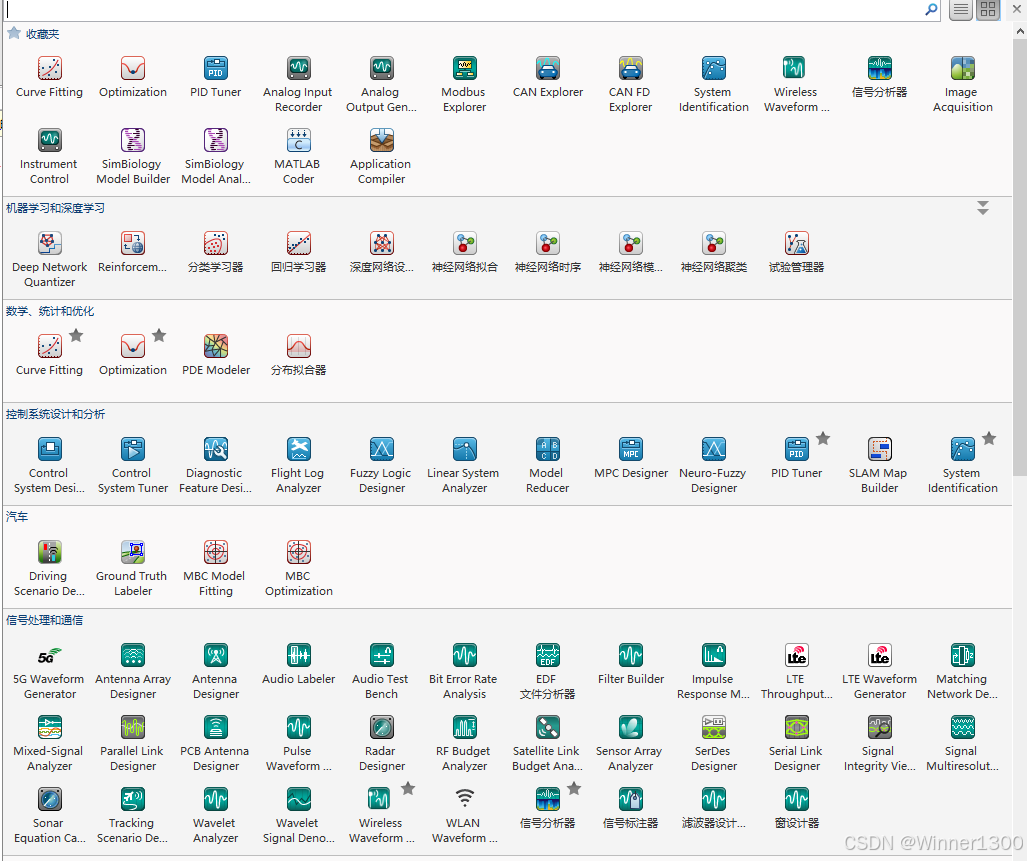Image resolution: width=1027 pixels, height=861 pixels.
Task: Open the LTE Waveform Generator app
Action: [x=879, y=671]
